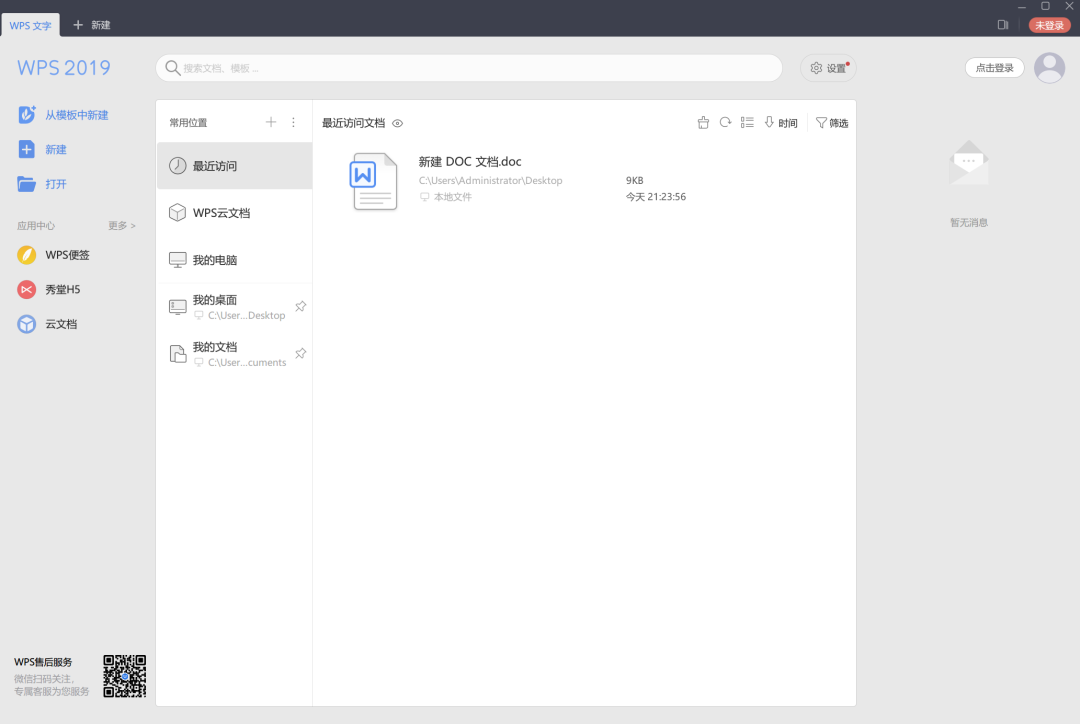Click the 9KB file size

point(634,180)
